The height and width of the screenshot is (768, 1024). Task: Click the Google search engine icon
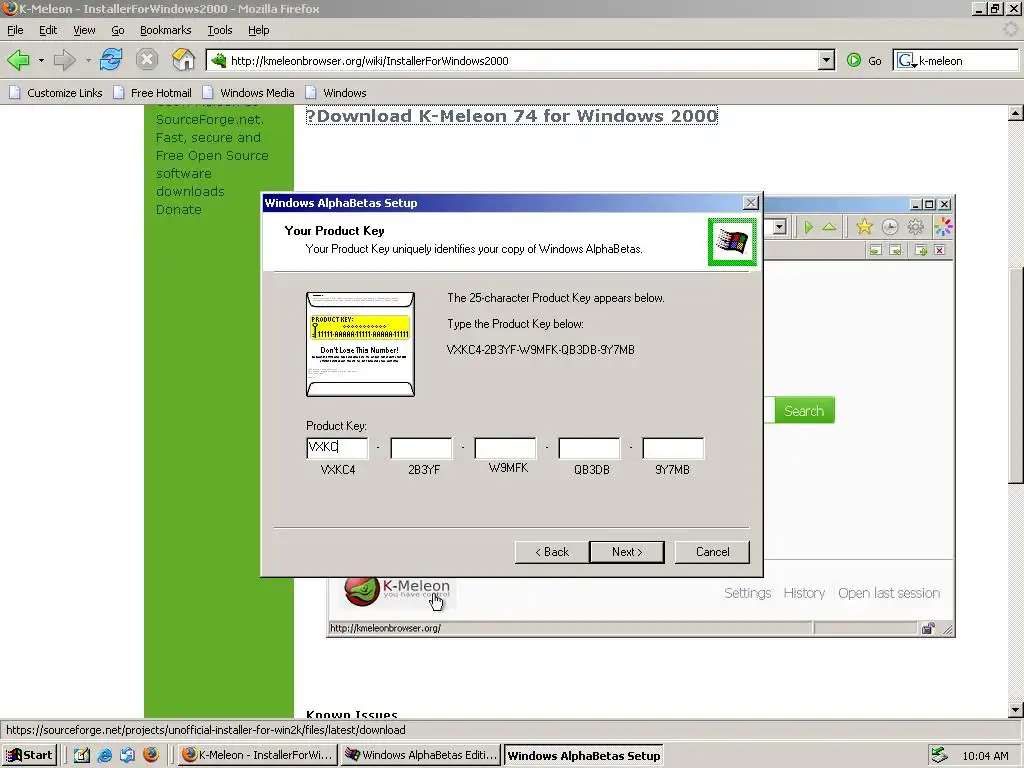pyautogui.click(x=906, y=61)
